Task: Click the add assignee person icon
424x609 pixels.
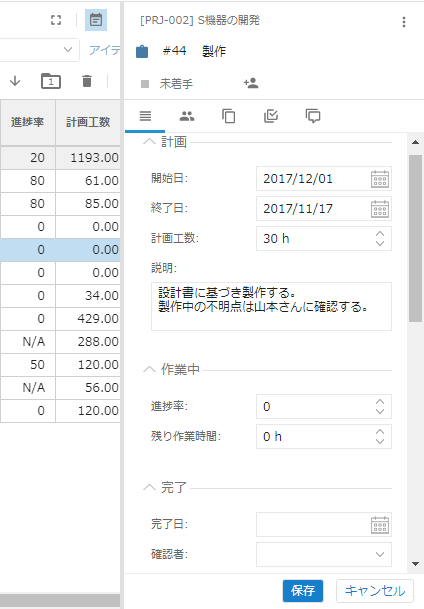Action: 251,83
